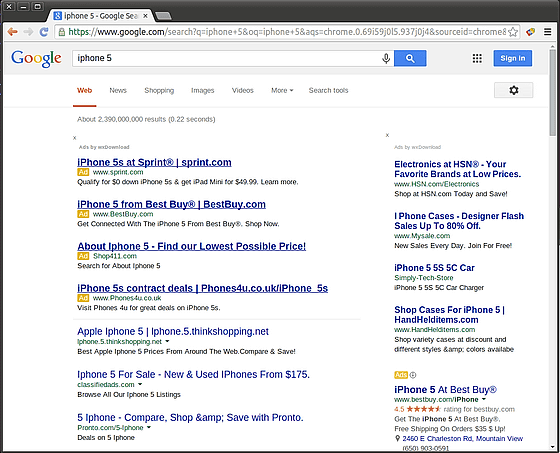Close the right wxDownload ads block
This screenshot has width=560, height=453.
coord(388,135)
